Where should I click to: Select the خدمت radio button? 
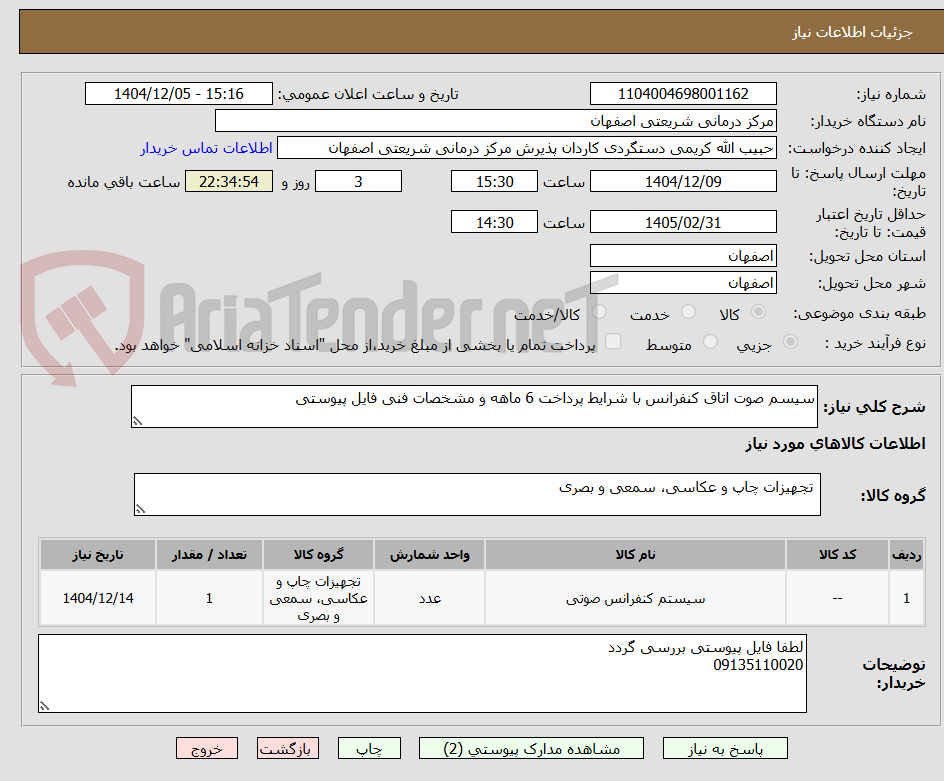tap(688, 312)
